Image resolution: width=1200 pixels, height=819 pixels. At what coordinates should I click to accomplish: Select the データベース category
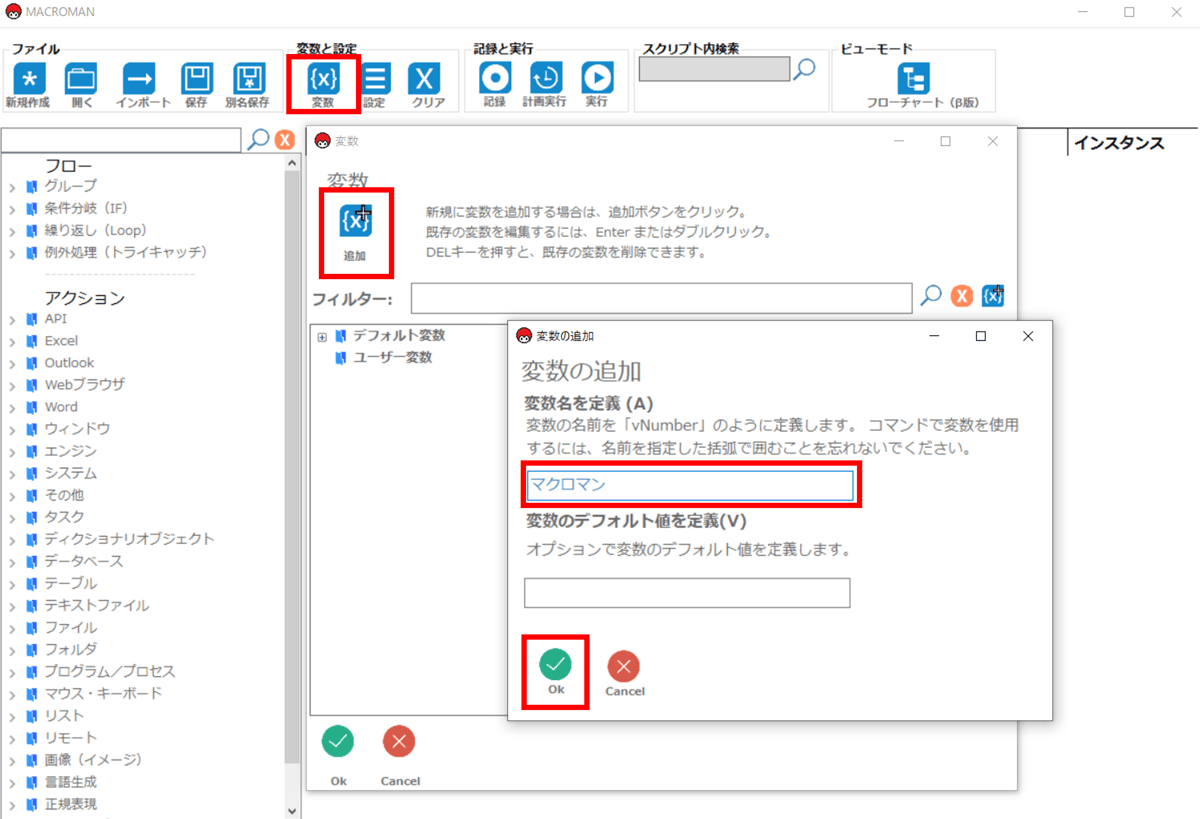(84, 561)
